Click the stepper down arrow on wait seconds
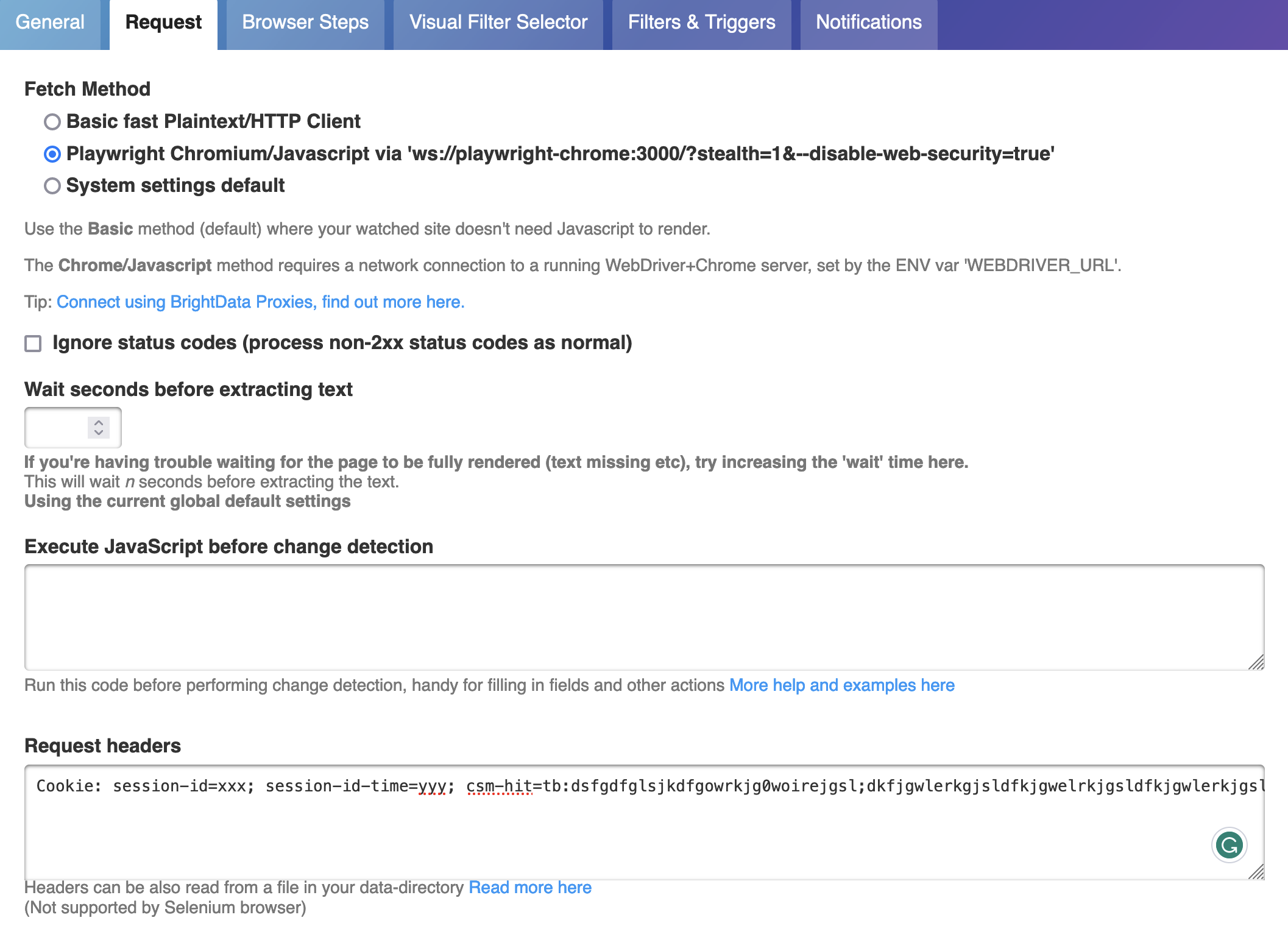Screen dimensions: 1288x937 point(97,433)
